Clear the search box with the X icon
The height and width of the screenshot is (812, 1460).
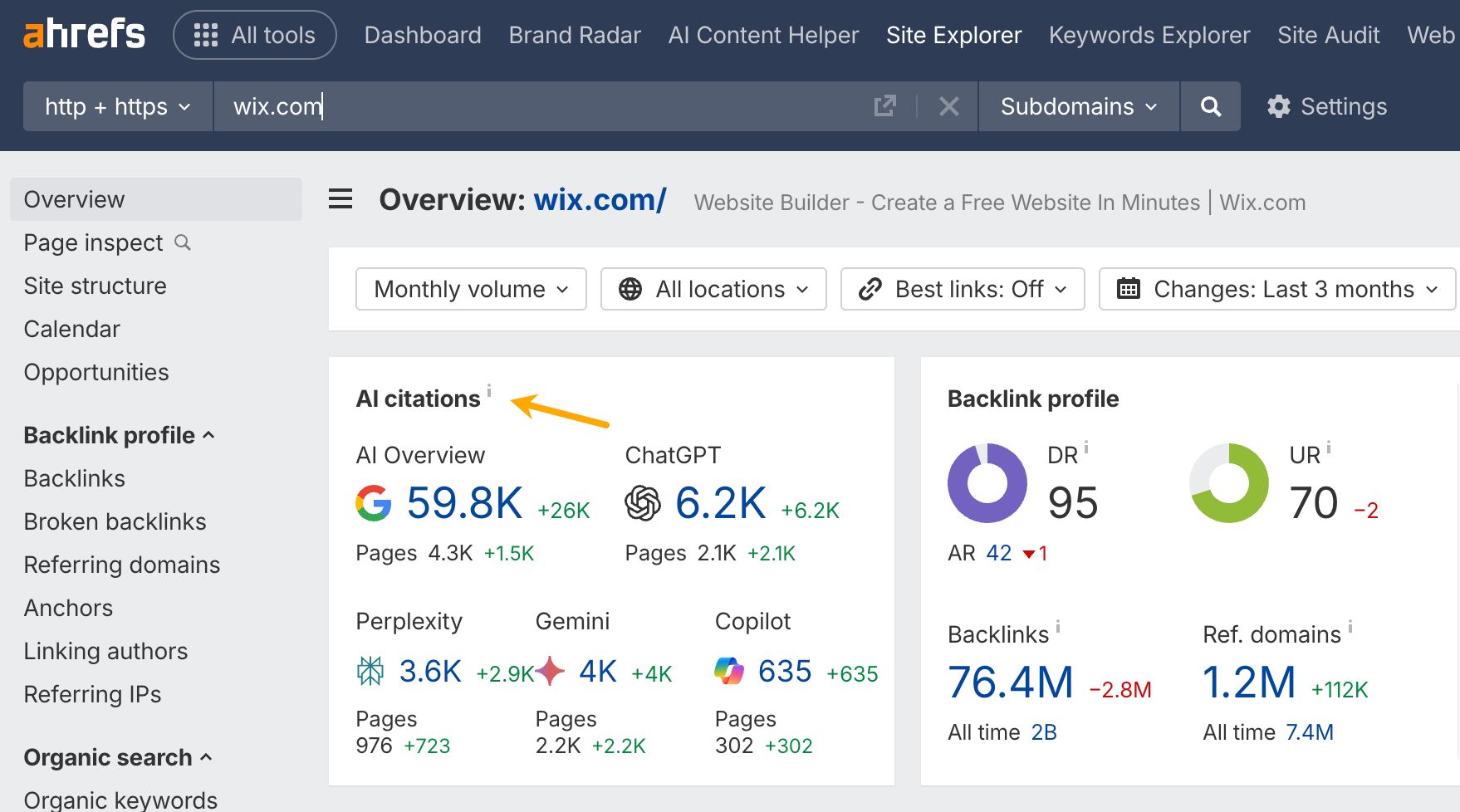[x=949, y=106]
